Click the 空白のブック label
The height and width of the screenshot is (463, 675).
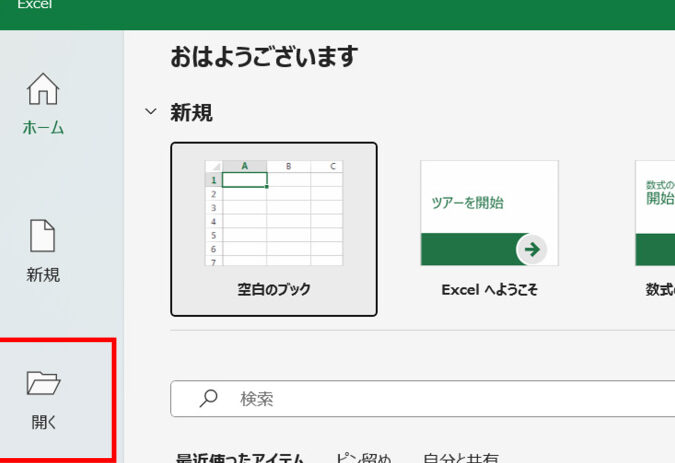click(274, 289)
